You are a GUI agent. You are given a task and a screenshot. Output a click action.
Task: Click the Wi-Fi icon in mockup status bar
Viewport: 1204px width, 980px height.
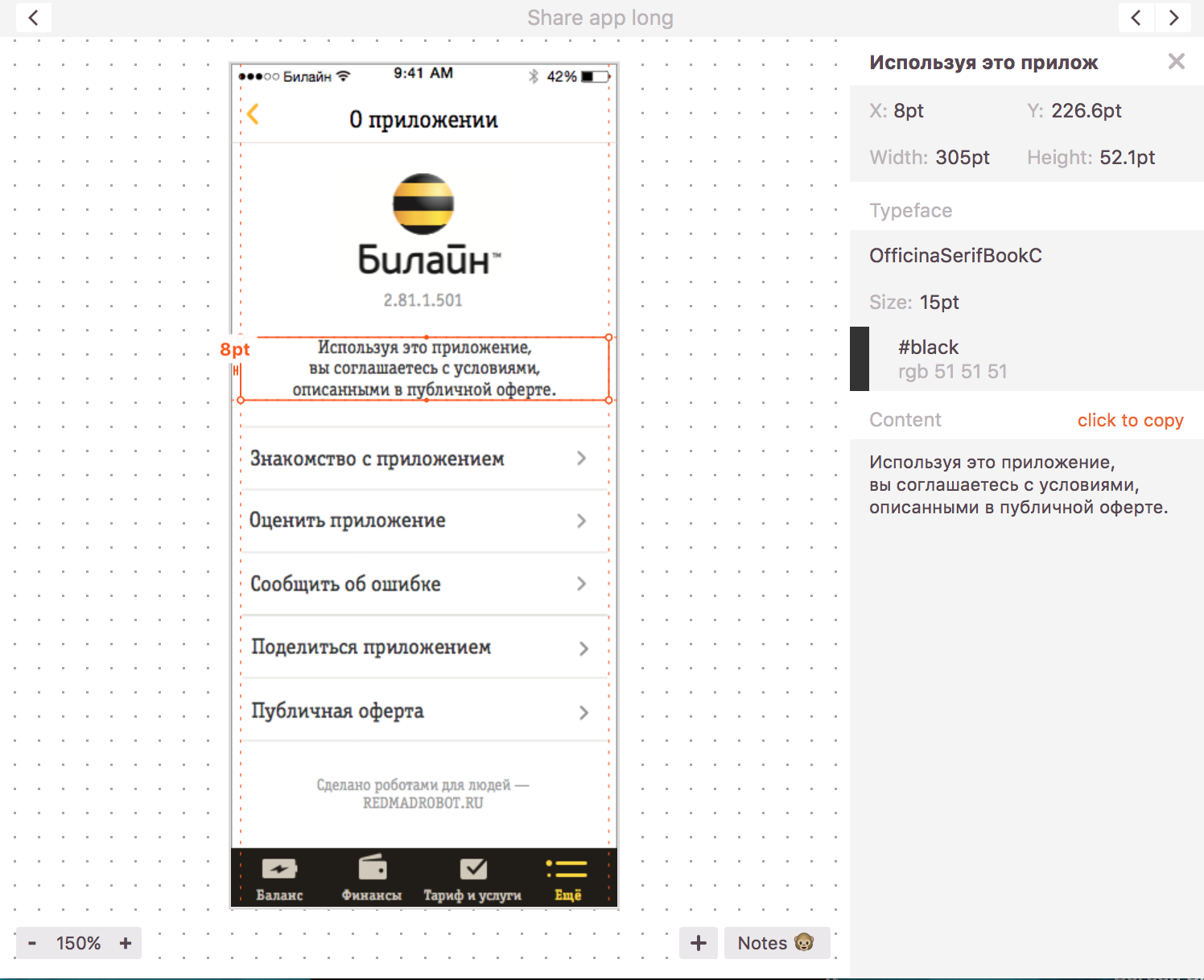(x=344, y=76)
